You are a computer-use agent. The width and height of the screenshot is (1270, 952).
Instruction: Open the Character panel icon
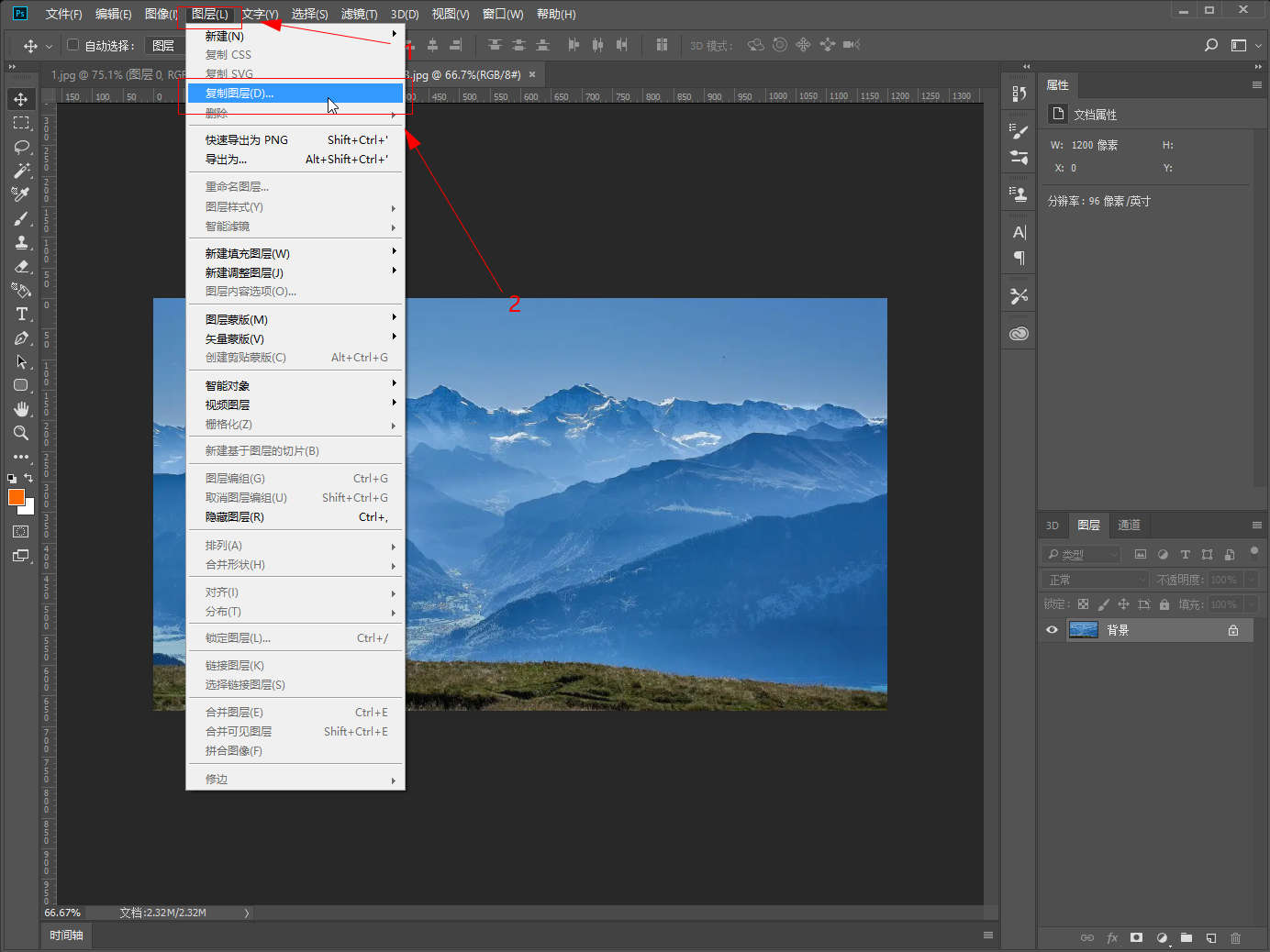1019,232
